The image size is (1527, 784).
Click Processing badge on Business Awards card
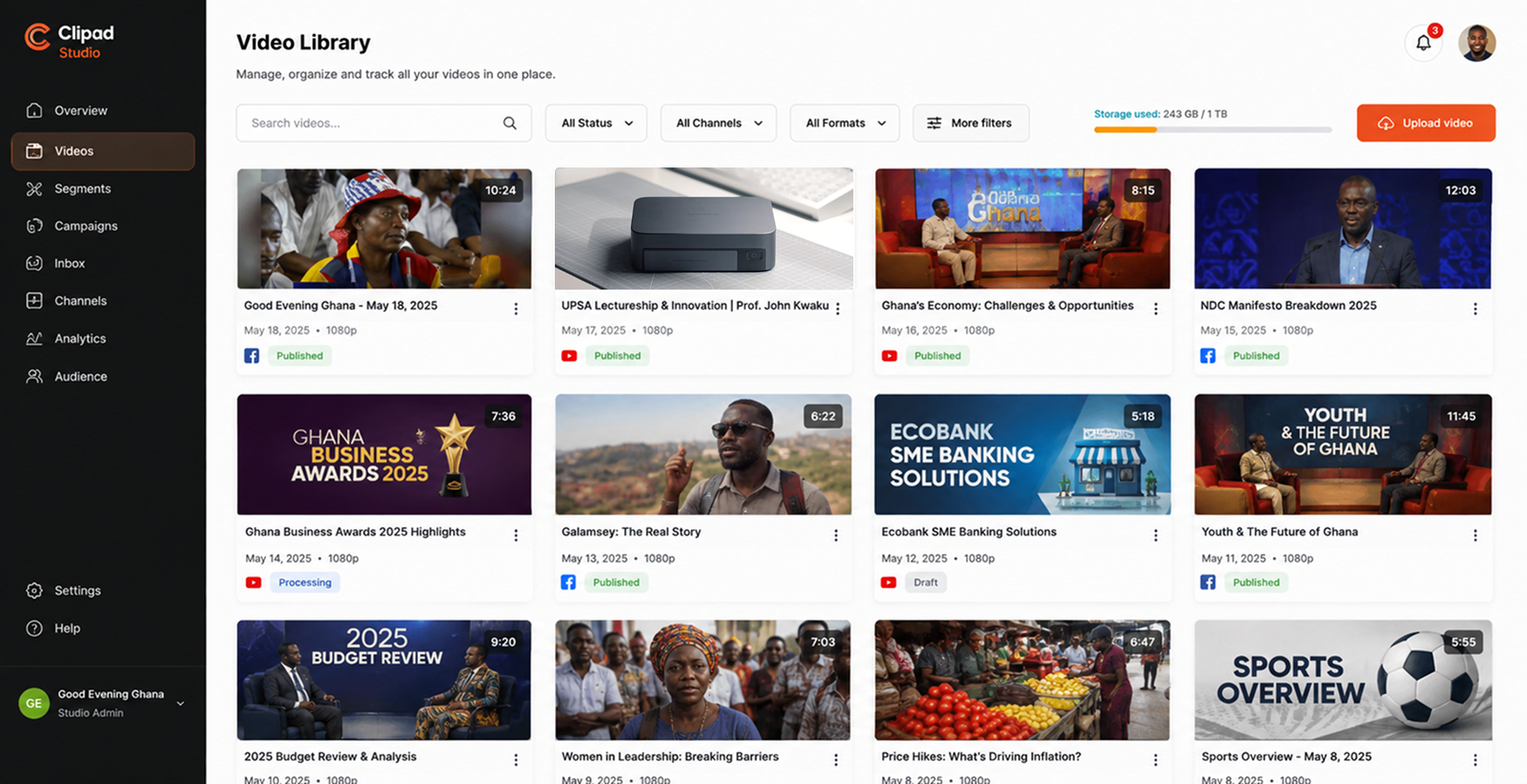[x=305, y=583]
